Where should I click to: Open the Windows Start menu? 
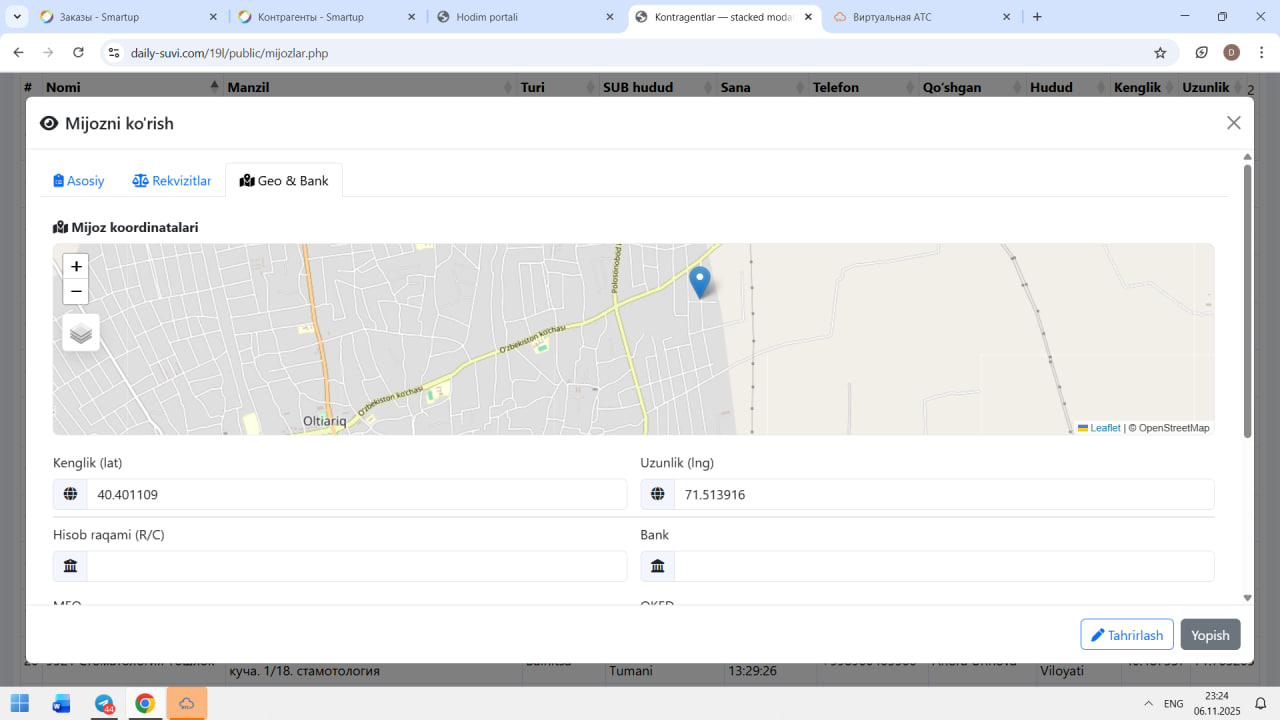point(20,703)
